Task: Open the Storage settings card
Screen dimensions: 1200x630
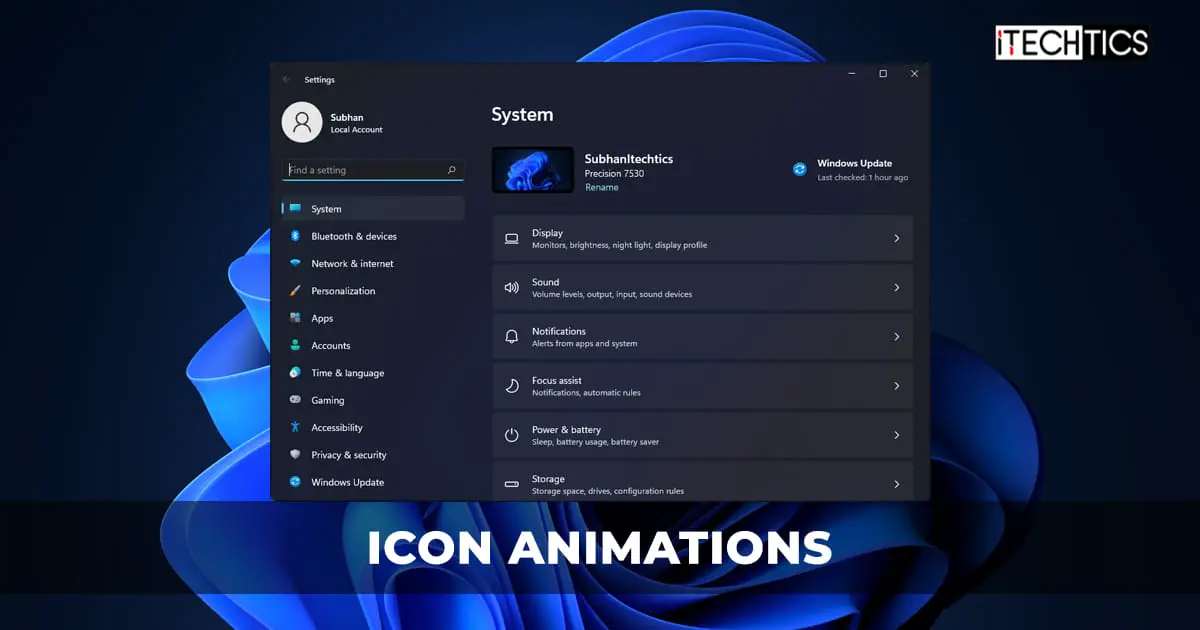Action: 702,481
